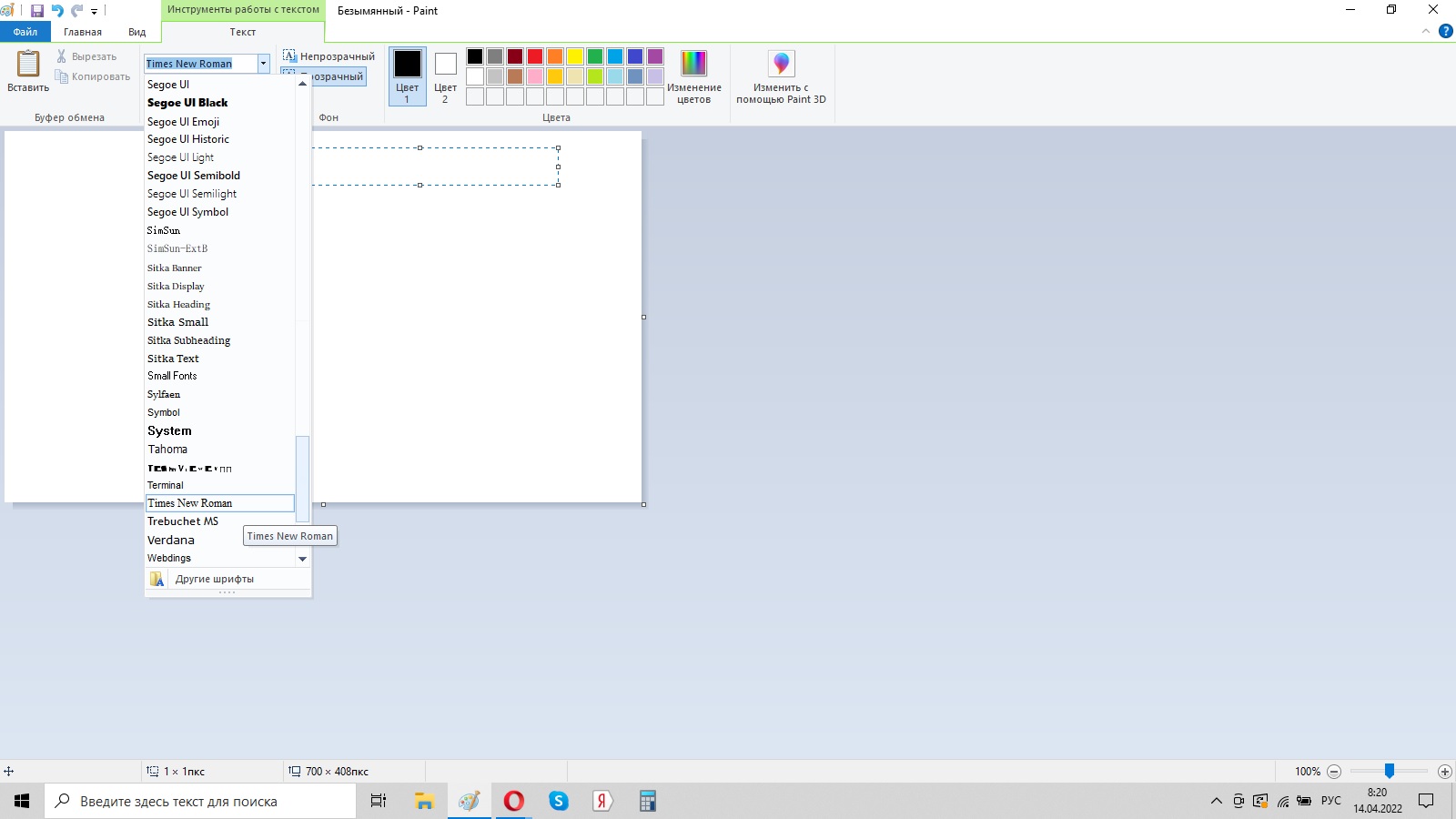Screen dimensions: 1456x819
Task: Click the Save icon in quick access toolbar
Action: pos(37,11)
